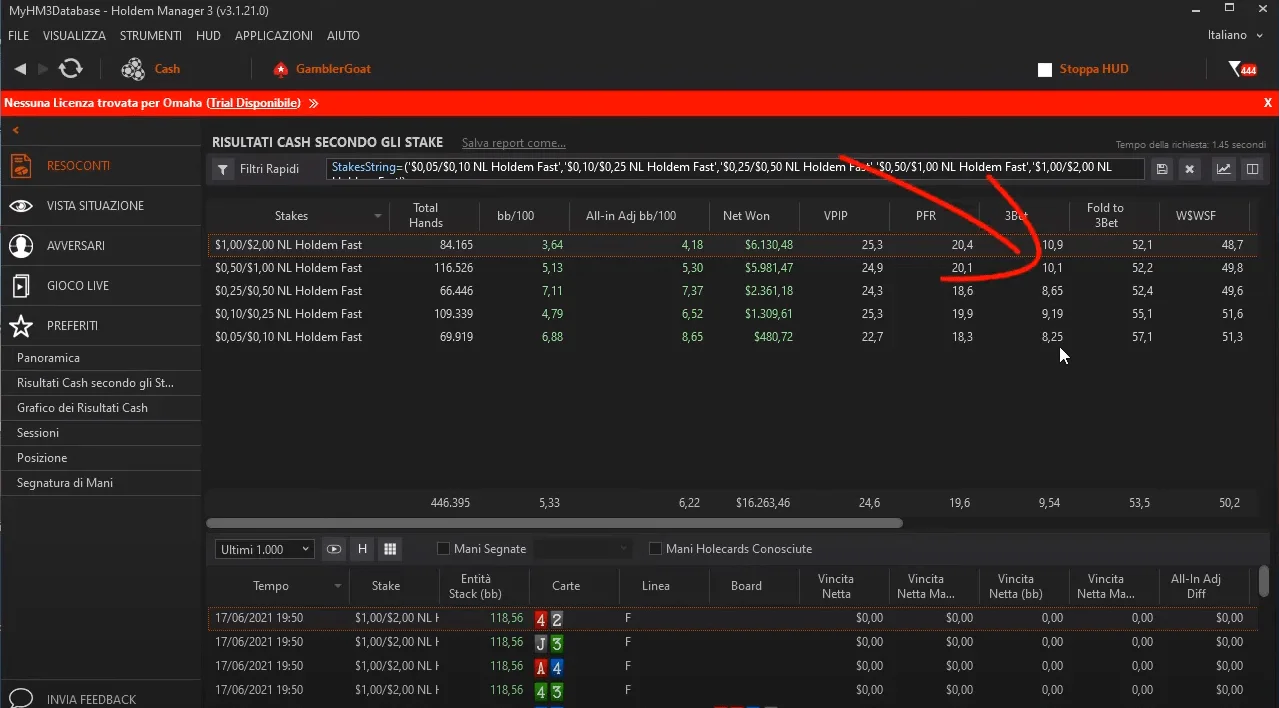
Task: Enable the Mani Segnate checkbox
Action: [x=443, y=549]
